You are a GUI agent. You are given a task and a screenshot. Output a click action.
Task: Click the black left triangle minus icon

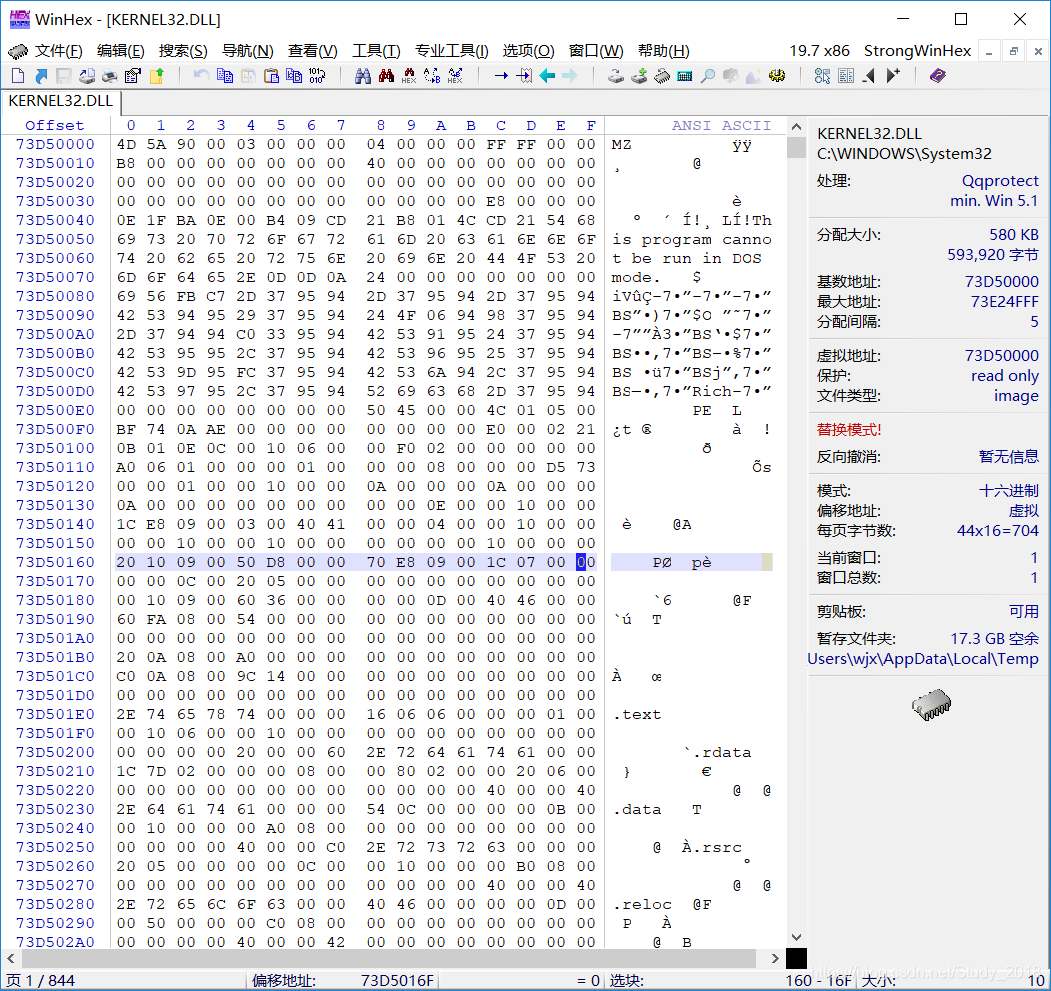tap(869, 76)
